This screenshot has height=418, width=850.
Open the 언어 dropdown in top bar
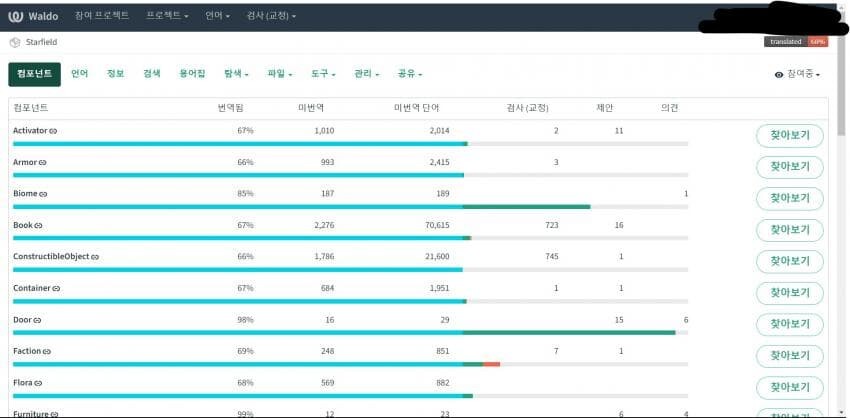[x=218, y=16]
